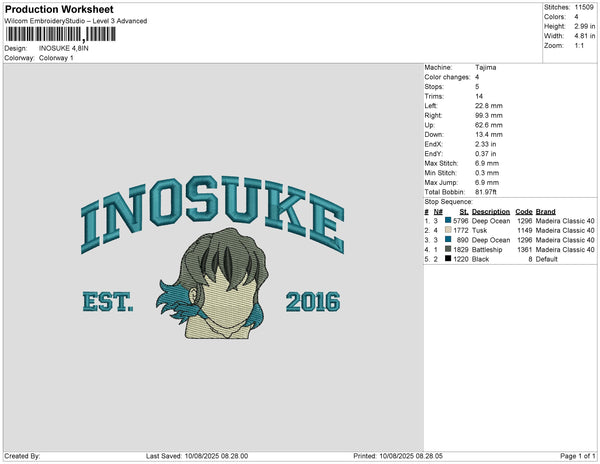The image size is (600, 464).
Task: Click the 'Printed: 10/08/2025 08.28.05' footer
Action: (398, 456)
